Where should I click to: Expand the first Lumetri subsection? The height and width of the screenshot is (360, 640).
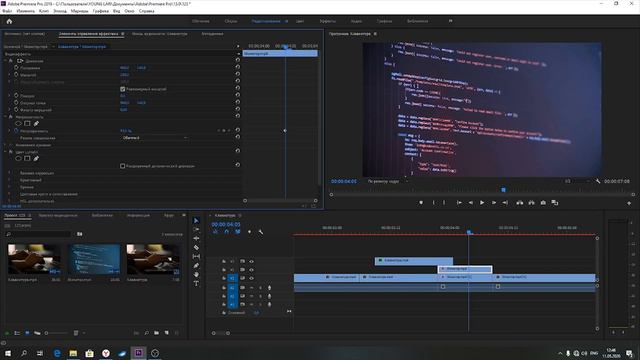coord(9,173)
